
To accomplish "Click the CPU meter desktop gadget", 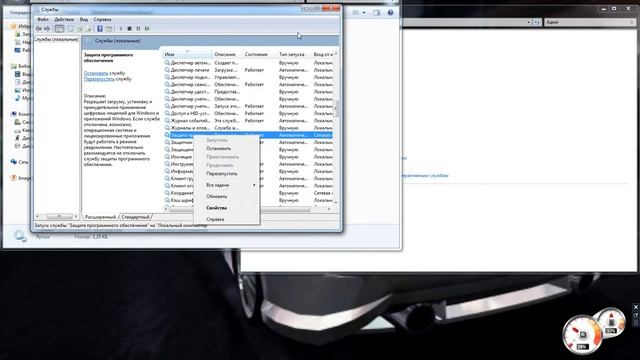I will point(582,335).
